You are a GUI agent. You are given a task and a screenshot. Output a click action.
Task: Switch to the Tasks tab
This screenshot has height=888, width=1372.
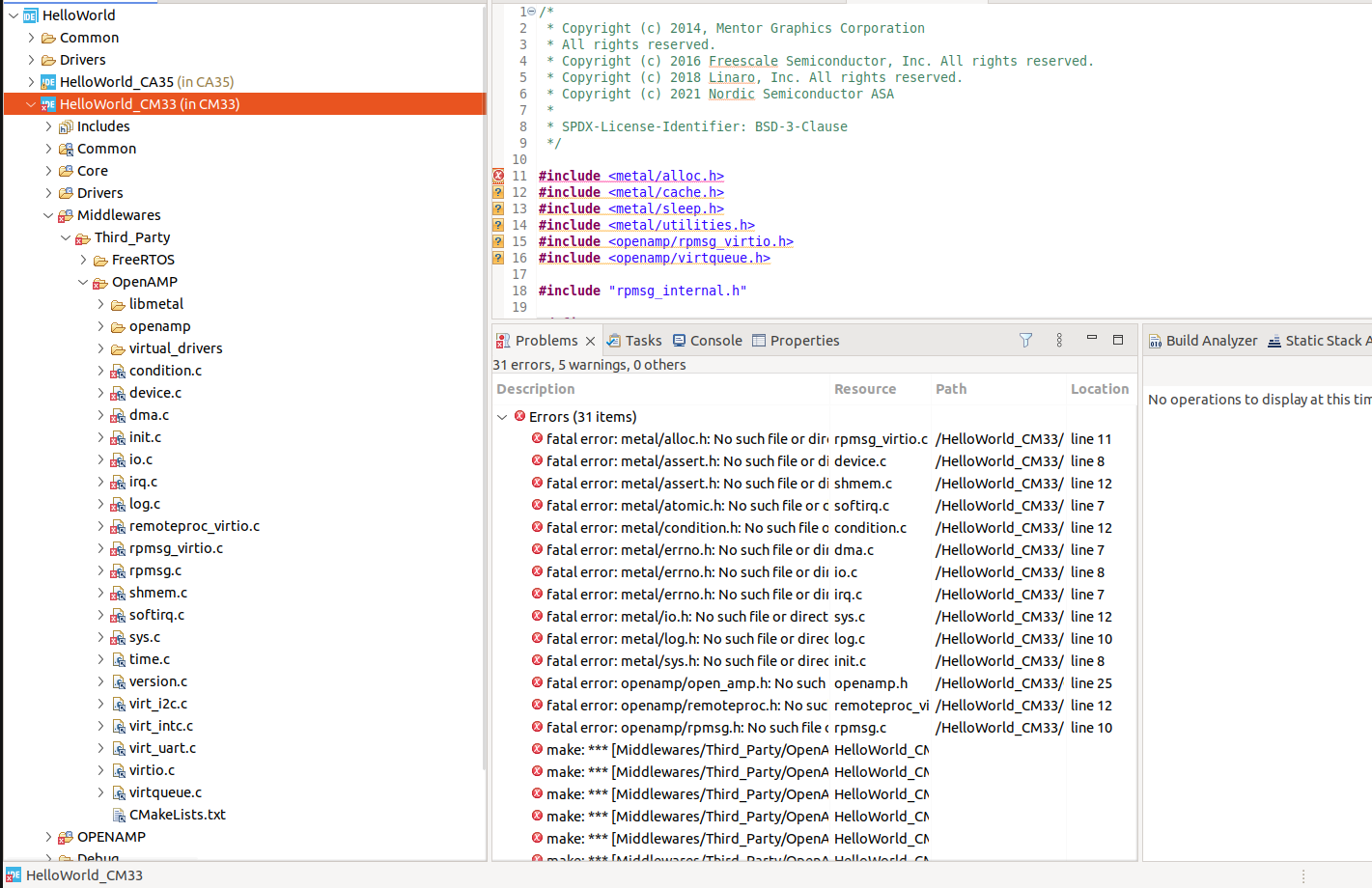click(x=633, y=340)
